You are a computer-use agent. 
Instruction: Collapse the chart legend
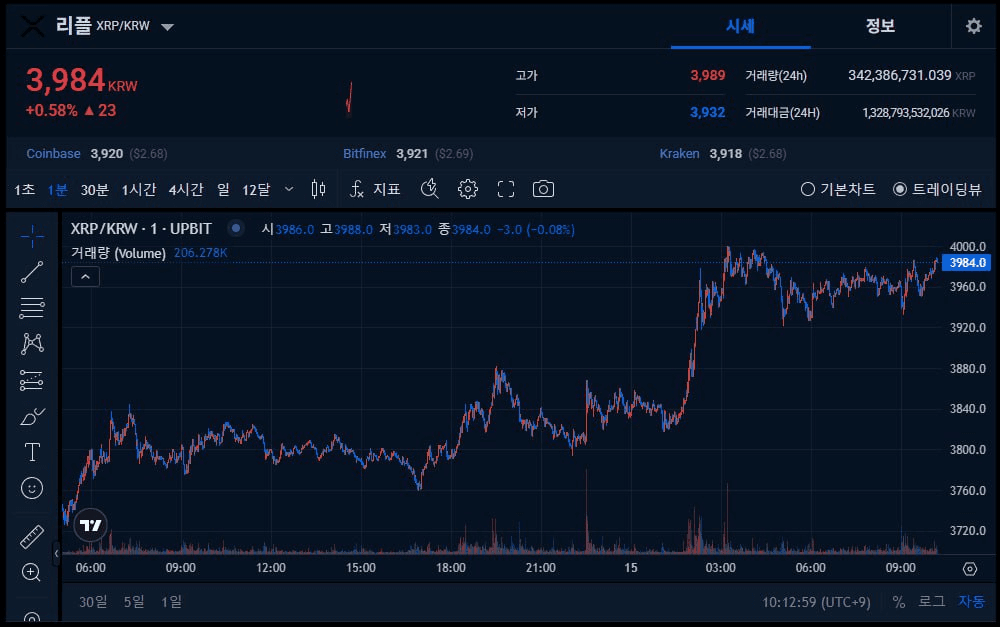[x=85, y=277]
